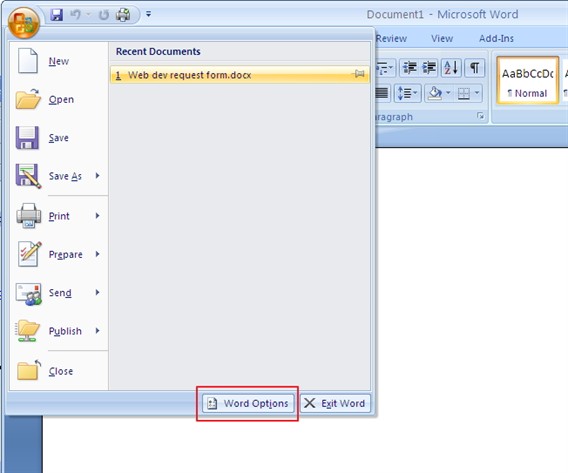Click the Publish network folder icon
The image size is (568, 473).
(28, 331)
